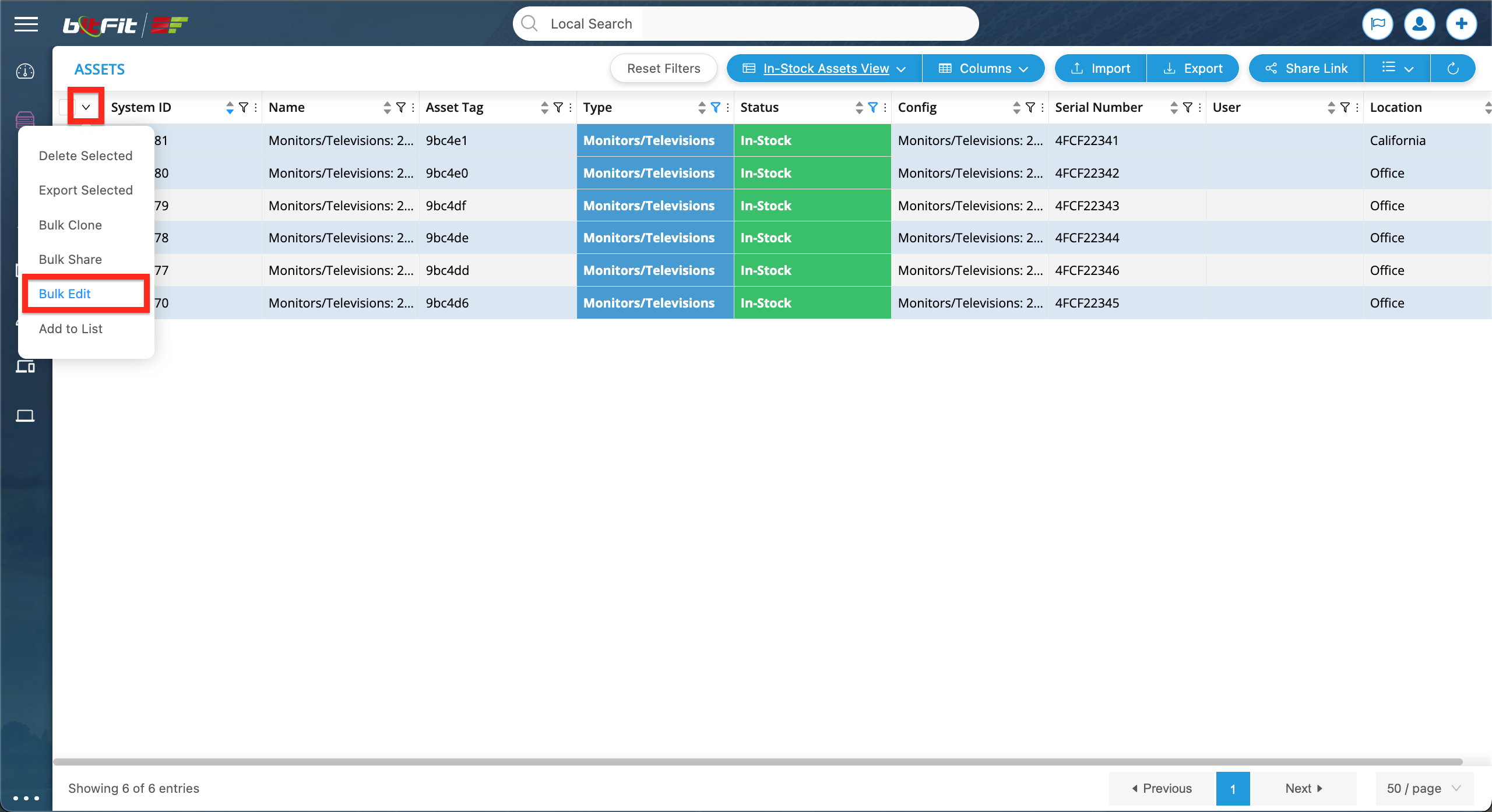Screen dimensions: 1492x812
Task: Select Bulk Clone from the actions menu
Action: tap(71, 225)
